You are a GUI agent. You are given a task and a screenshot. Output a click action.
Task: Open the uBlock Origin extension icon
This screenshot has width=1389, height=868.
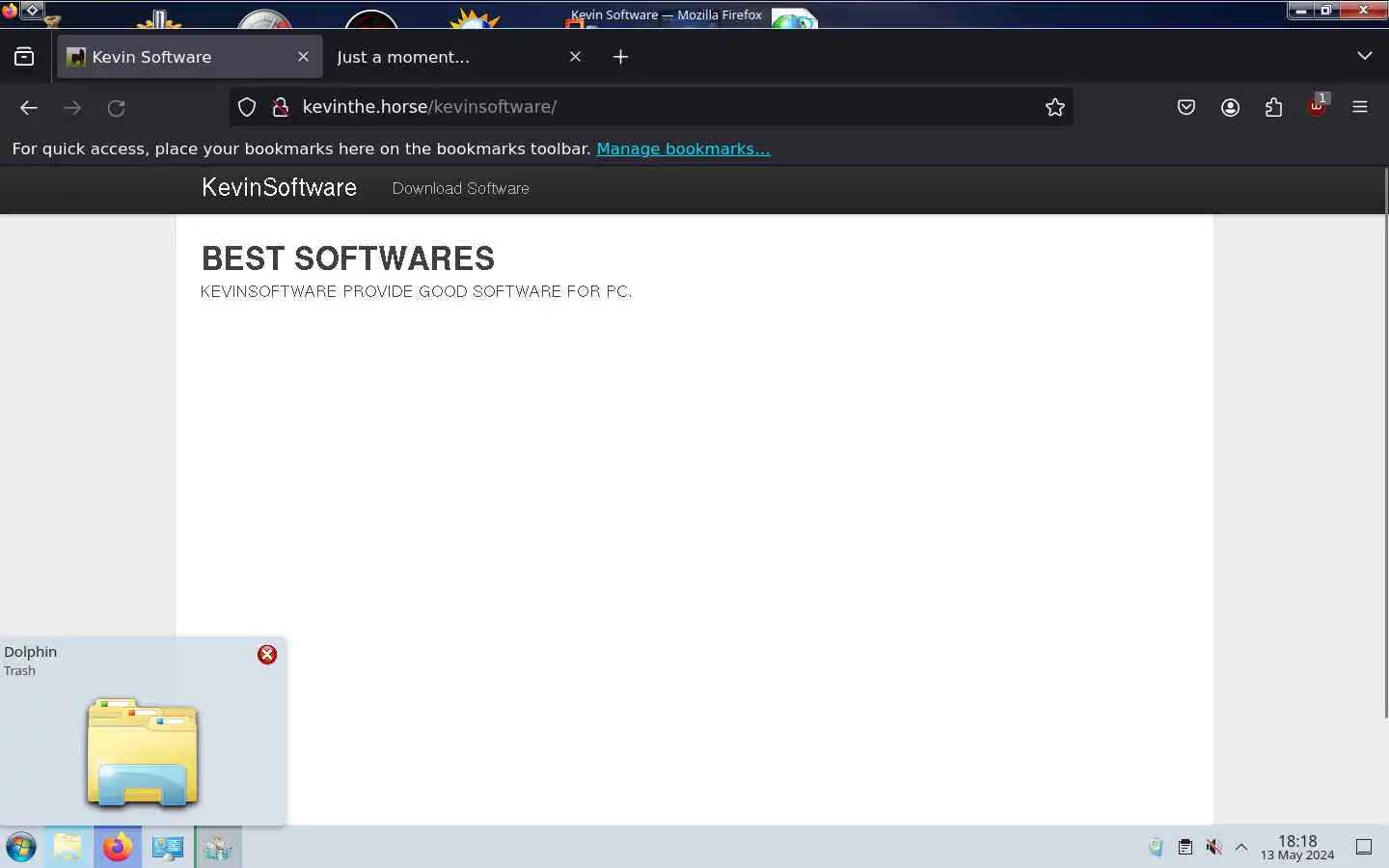tap(1318, 106)
